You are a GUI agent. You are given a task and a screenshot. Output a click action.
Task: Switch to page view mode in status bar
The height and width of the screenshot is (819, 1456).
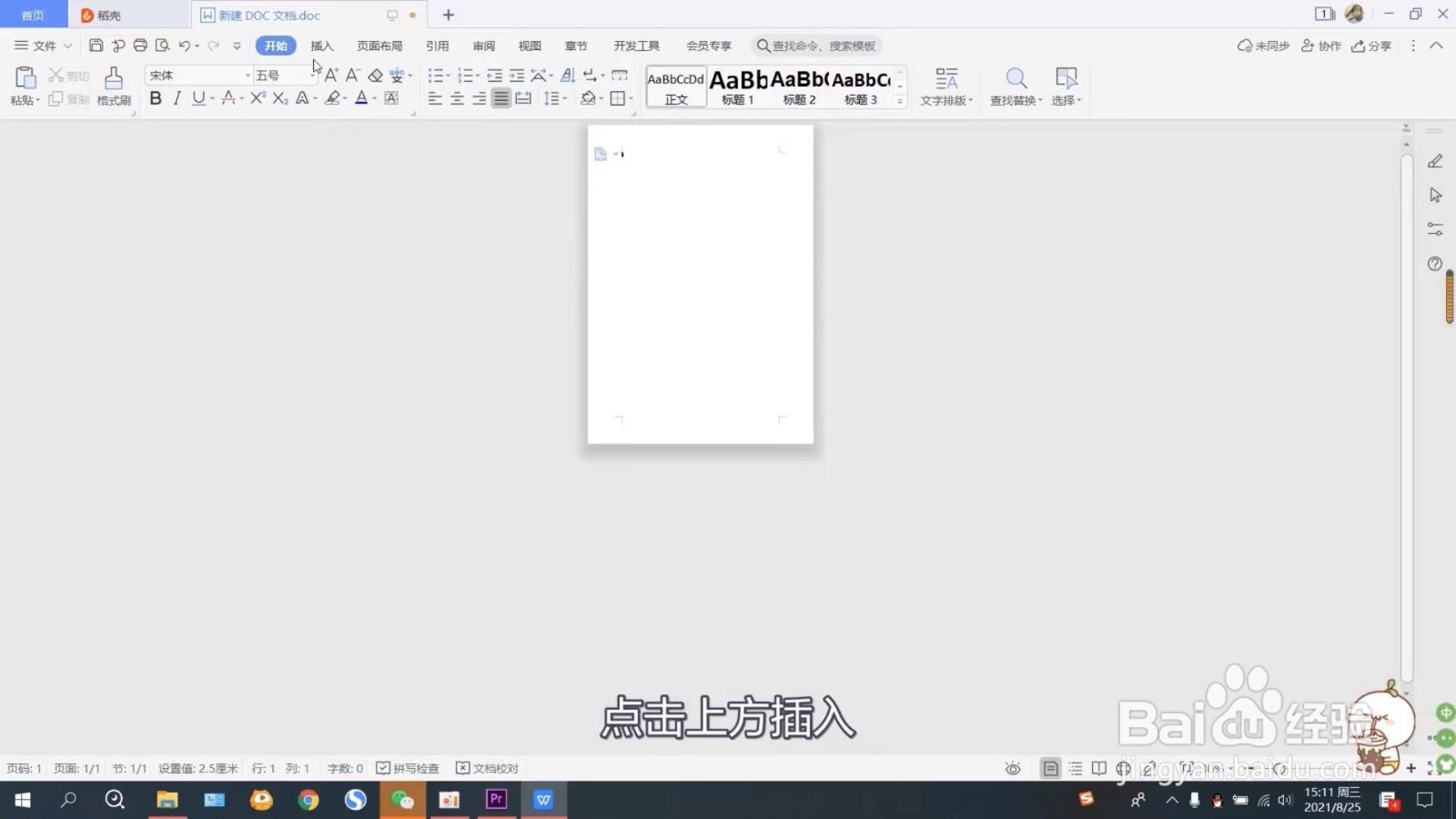click(x=1050, y=769)
